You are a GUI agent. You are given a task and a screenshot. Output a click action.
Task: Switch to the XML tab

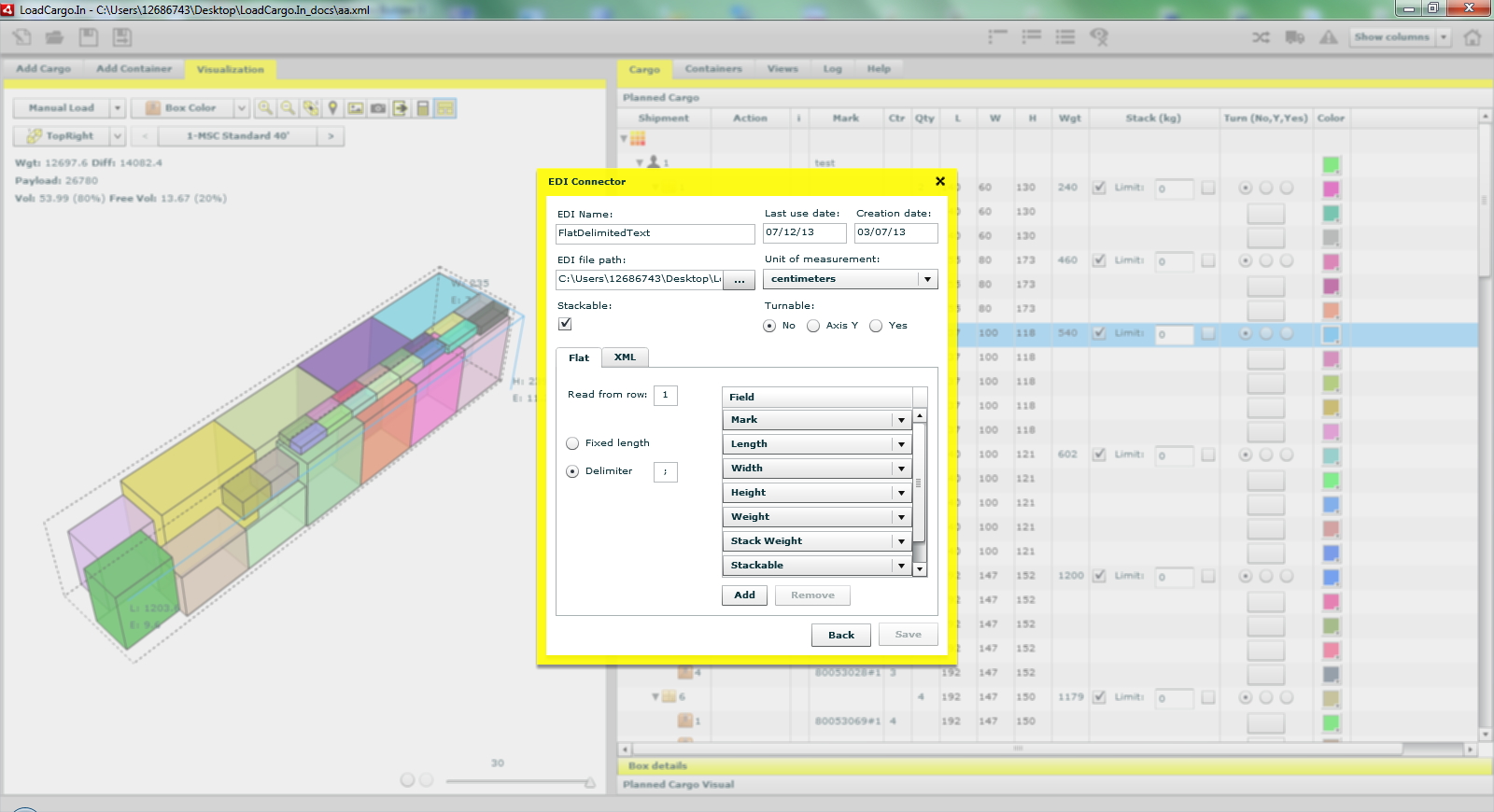pyautogui.click(x=625, y=357)
